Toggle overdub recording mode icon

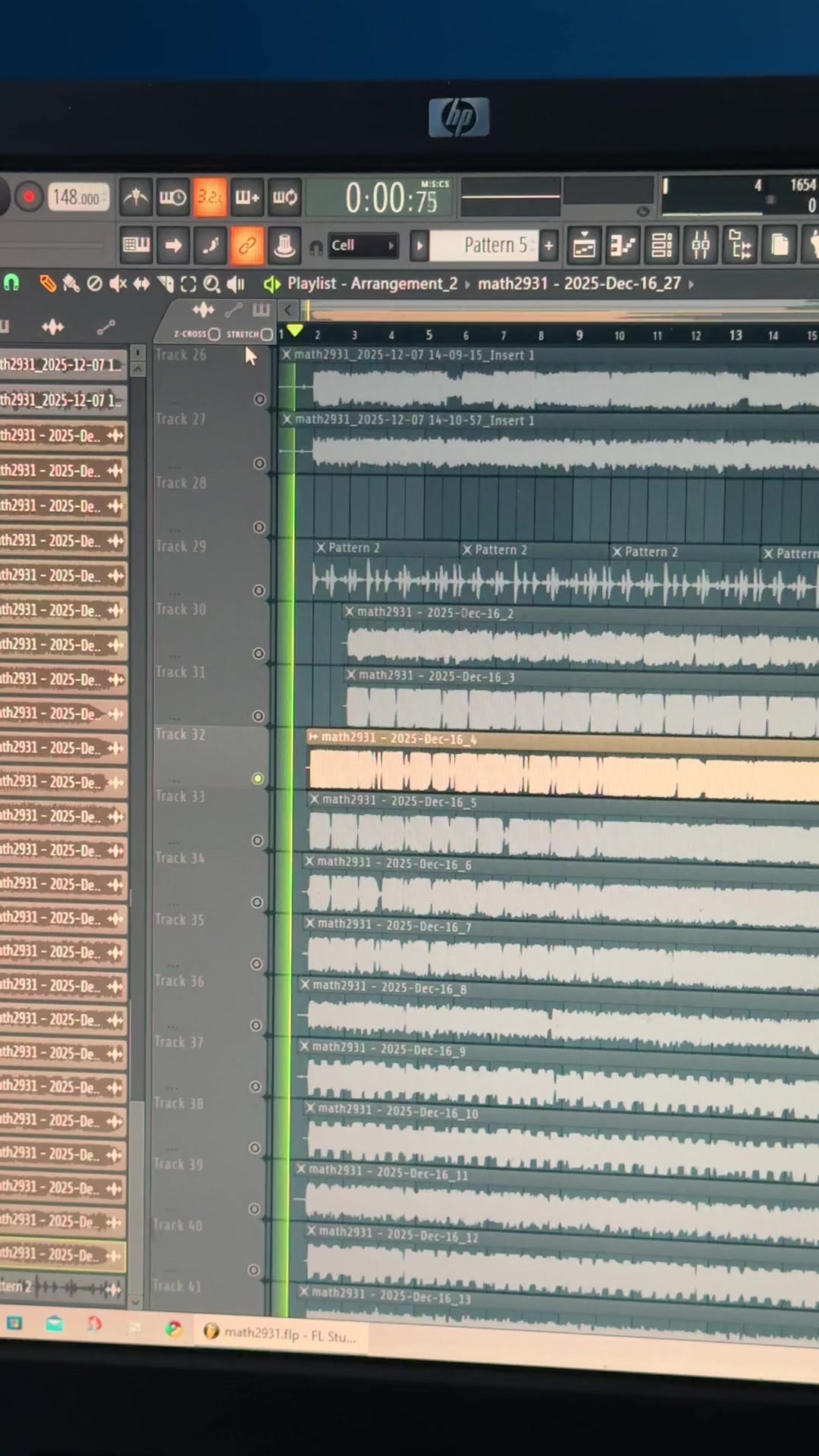[247, 198]
